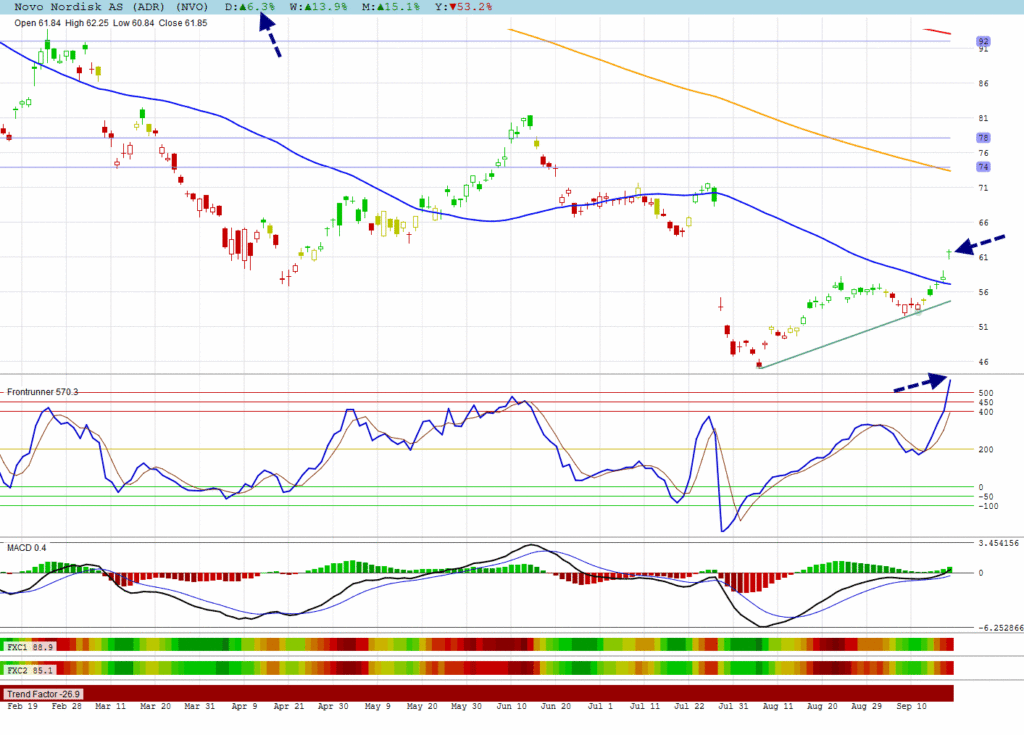This screenshot has height=735, width=1024.
Task: Click the Trend Factor -26.9 label
Action: coord(44,693)
